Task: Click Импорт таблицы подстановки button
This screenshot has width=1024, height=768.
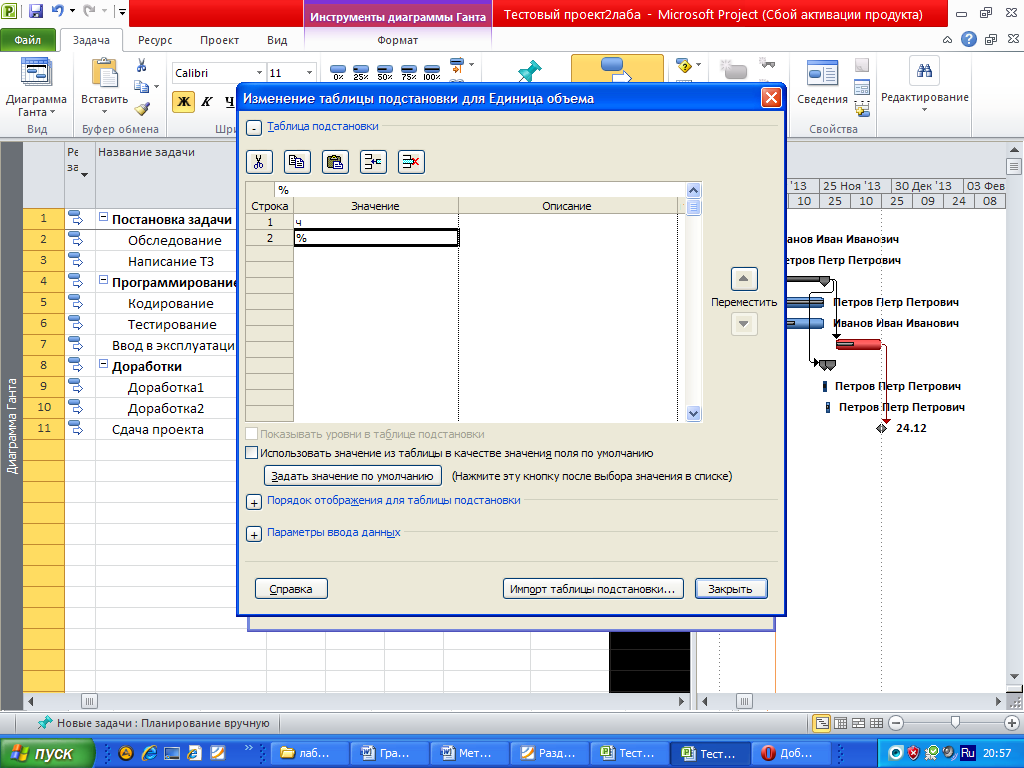Action: tap(593, 588)
